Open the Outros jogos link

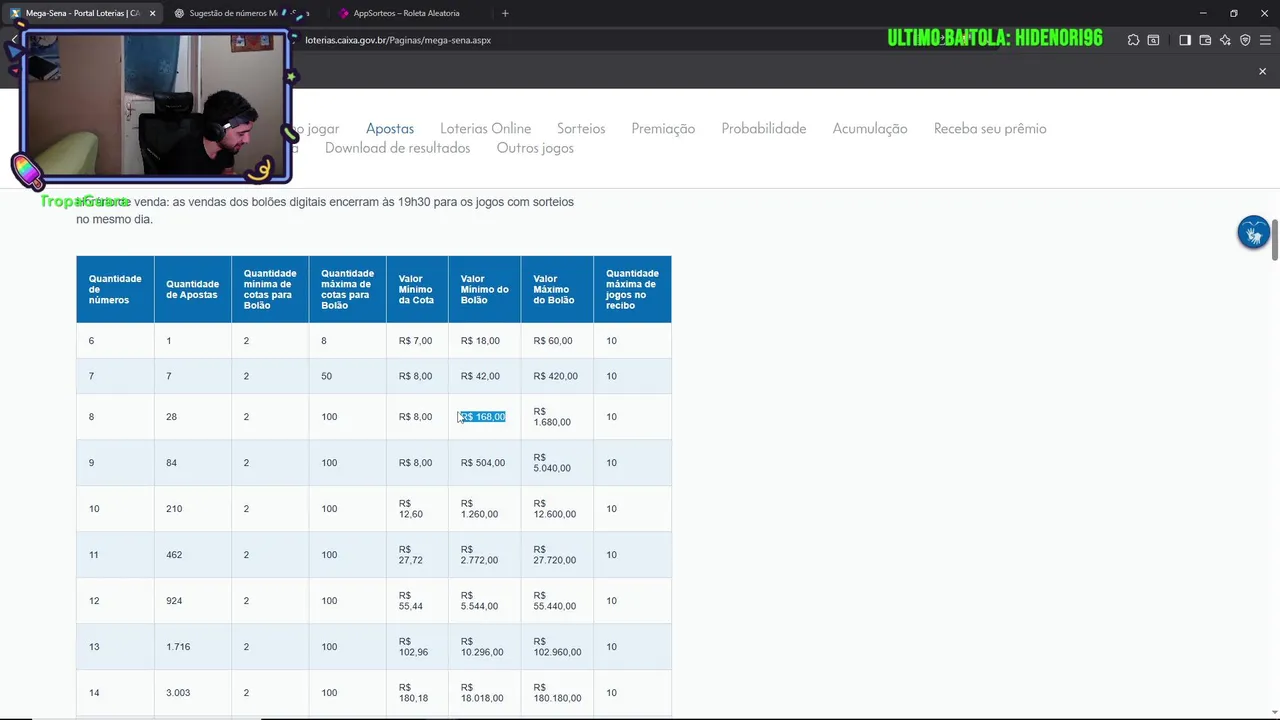point(535,148)
